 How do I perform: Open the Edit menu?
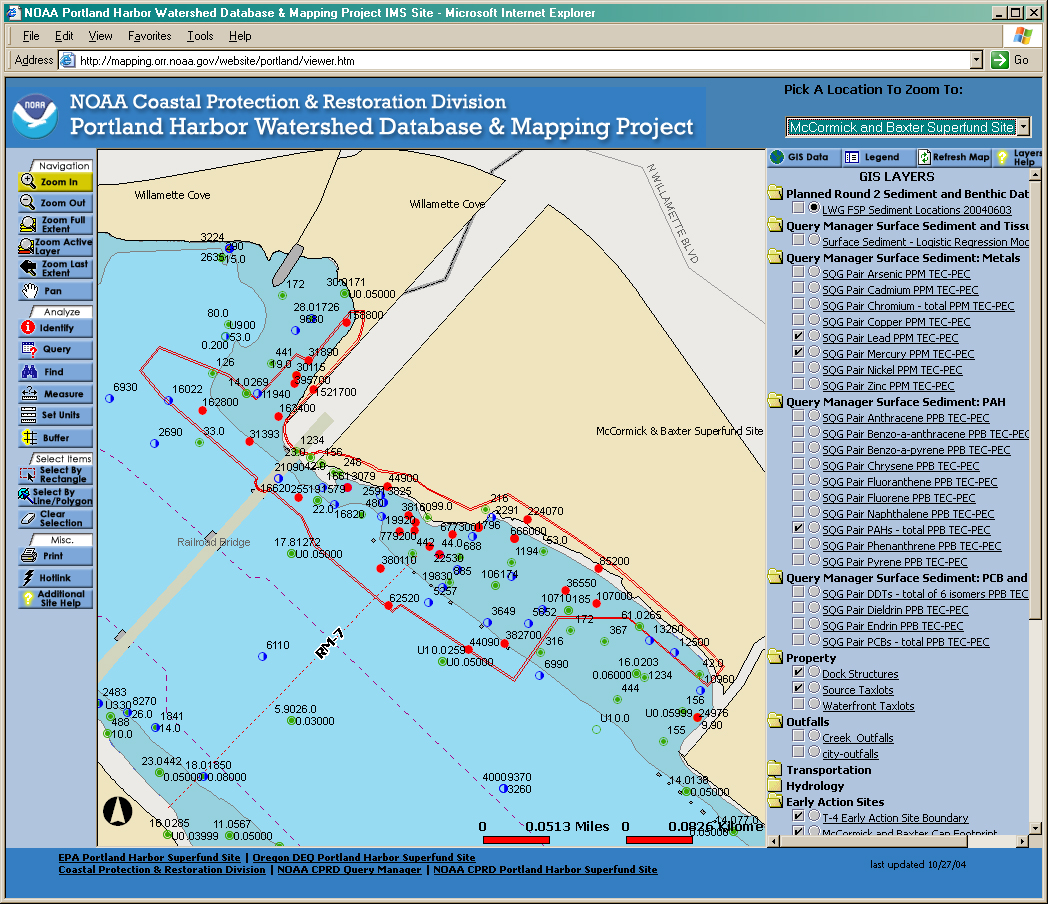point(63,36)
